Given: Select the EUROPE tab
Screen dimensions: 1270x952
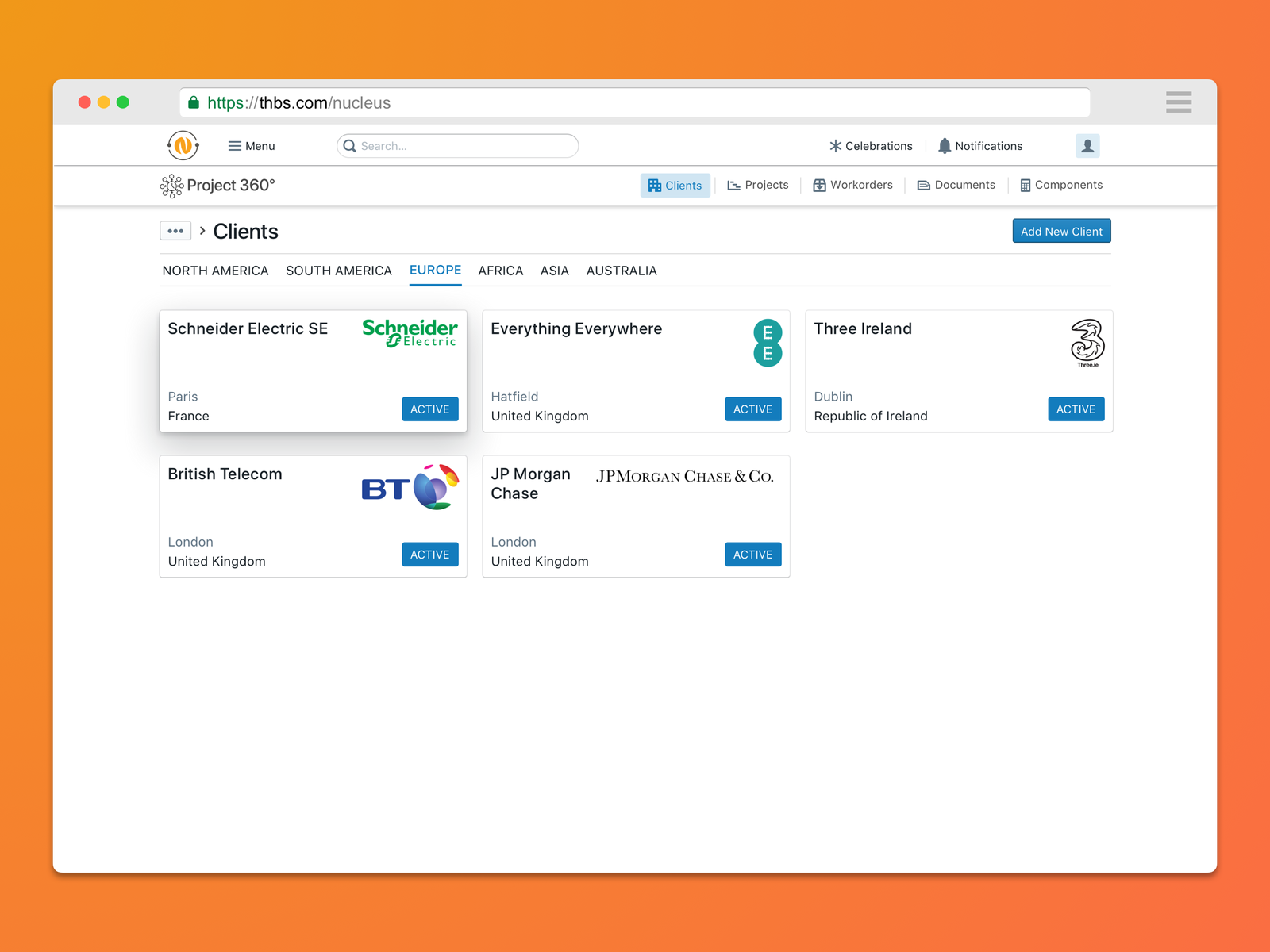Looking at the screenshot, I should 436,271.
